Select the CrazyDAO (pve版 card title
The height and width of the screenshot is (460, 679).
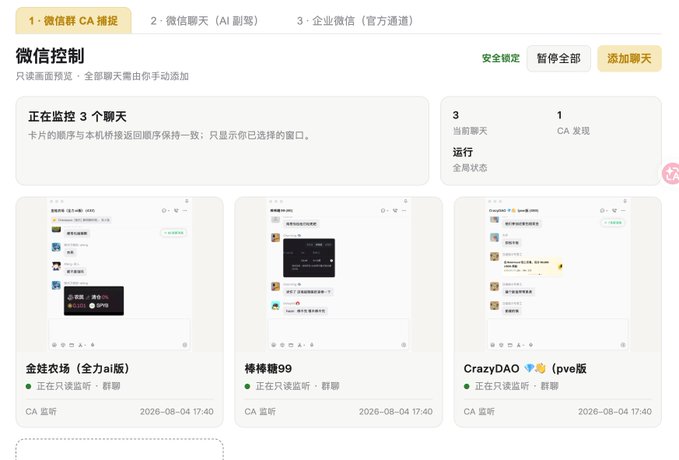click(525, 369)
